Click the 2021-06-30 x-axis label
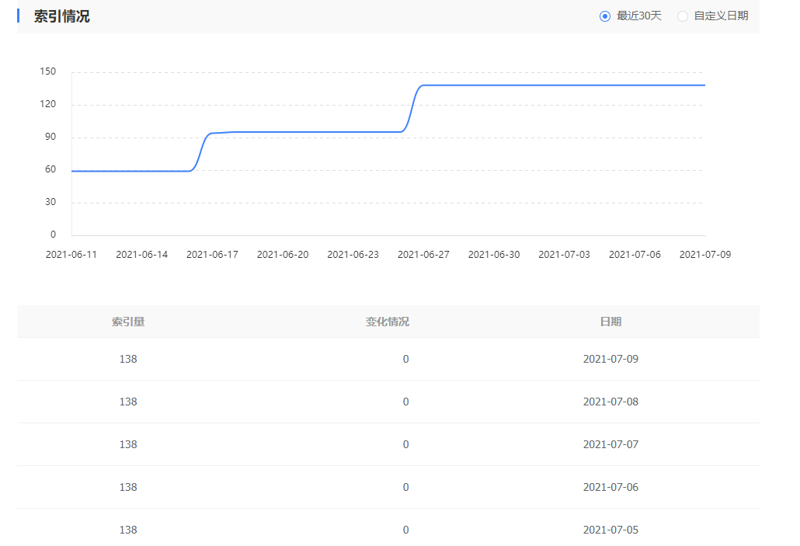This screenshot has width=800, height=546. tap(494, 255)
